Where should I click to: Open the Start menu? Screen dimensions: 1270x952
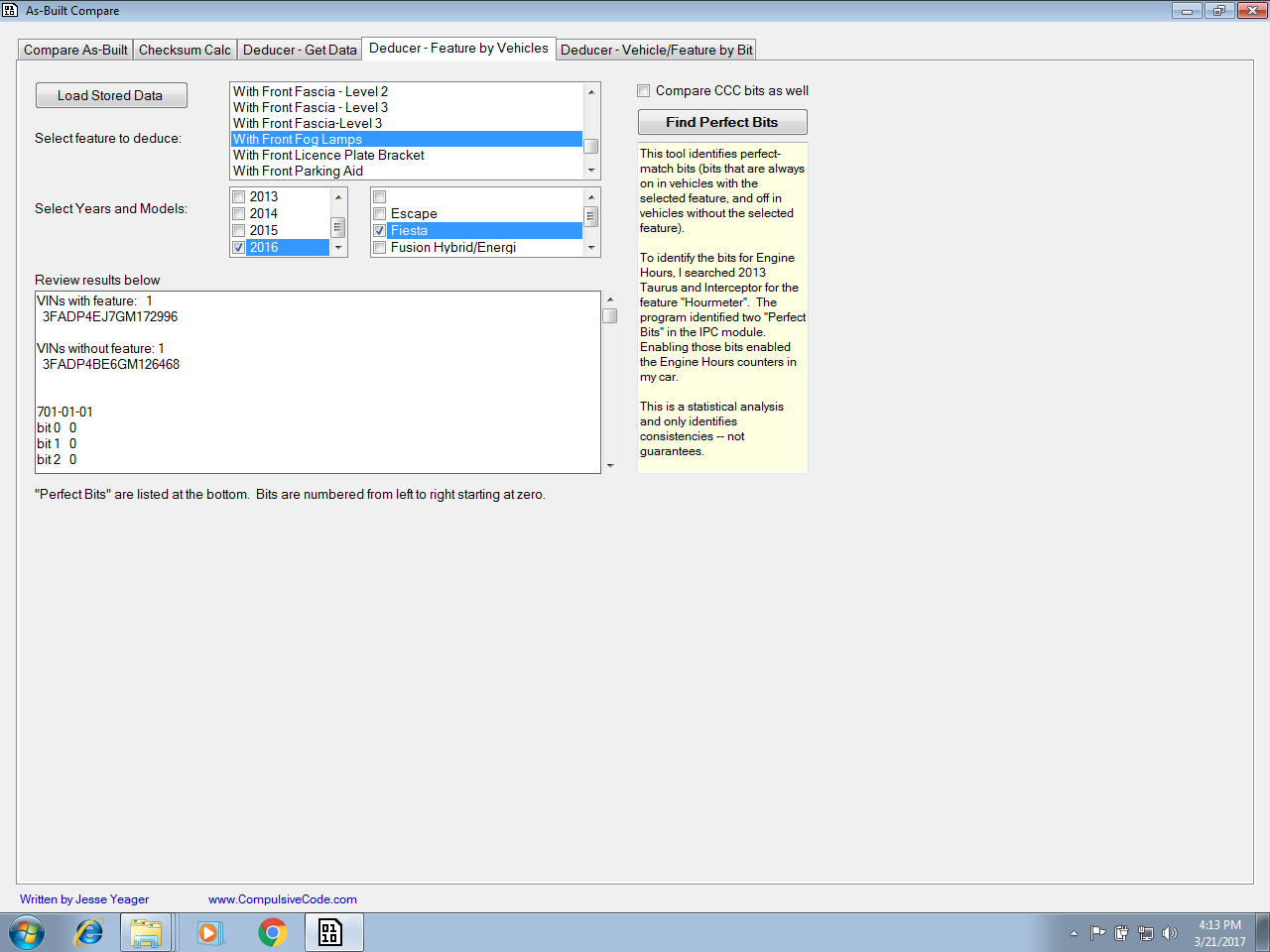tap(25, 932)
